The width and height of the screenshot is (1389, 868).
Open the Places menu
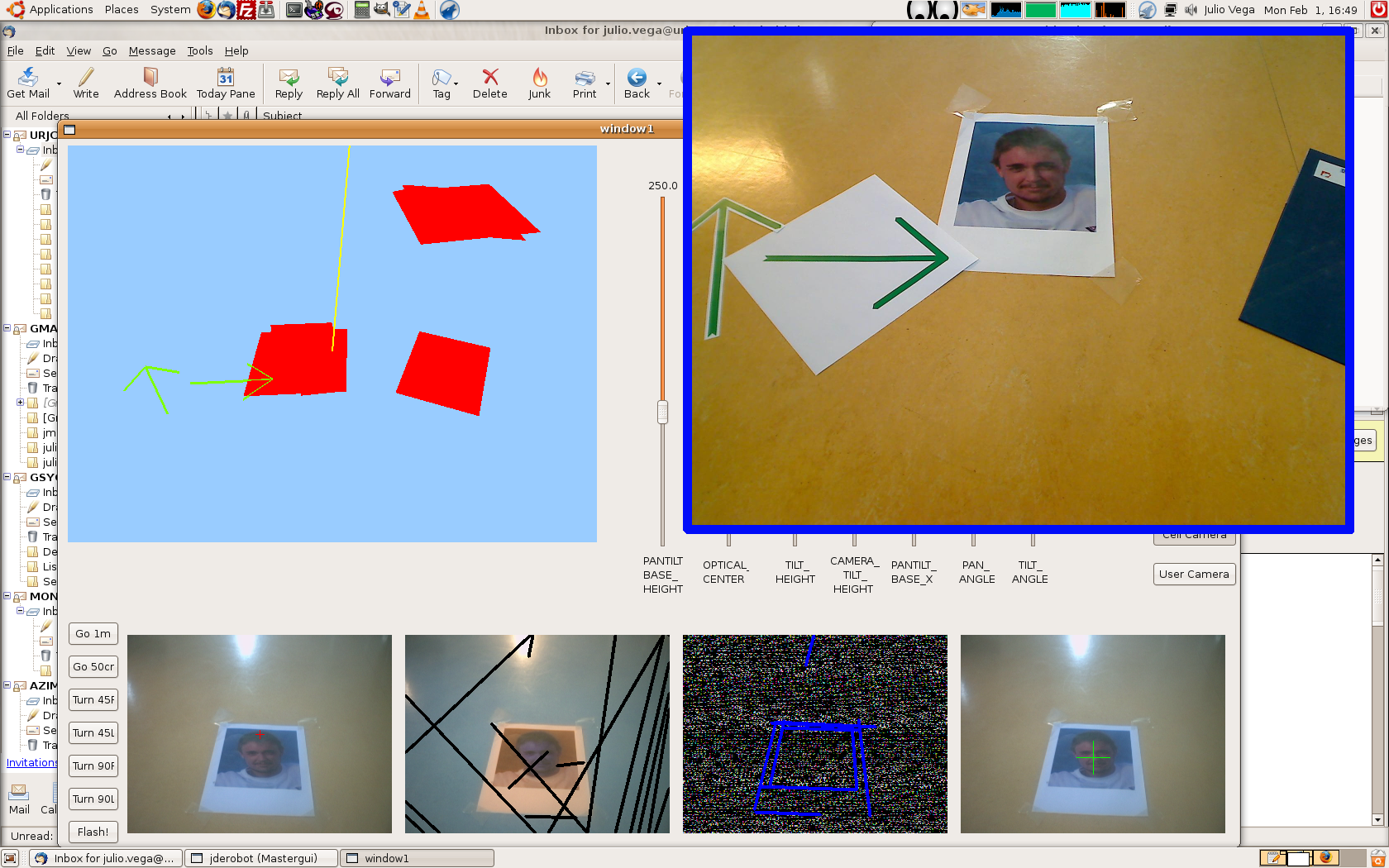click(122, 10)
